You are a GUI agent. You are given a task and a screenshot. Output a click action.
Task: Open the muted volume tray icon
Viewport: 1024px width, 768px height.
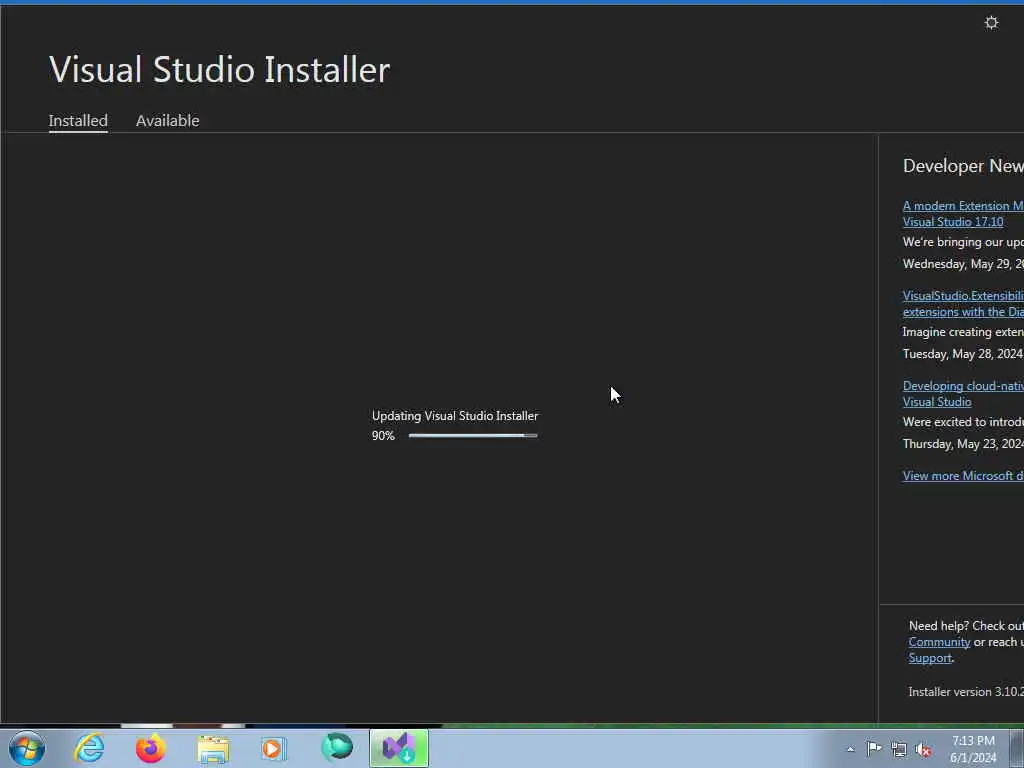[x=923, y=750]
